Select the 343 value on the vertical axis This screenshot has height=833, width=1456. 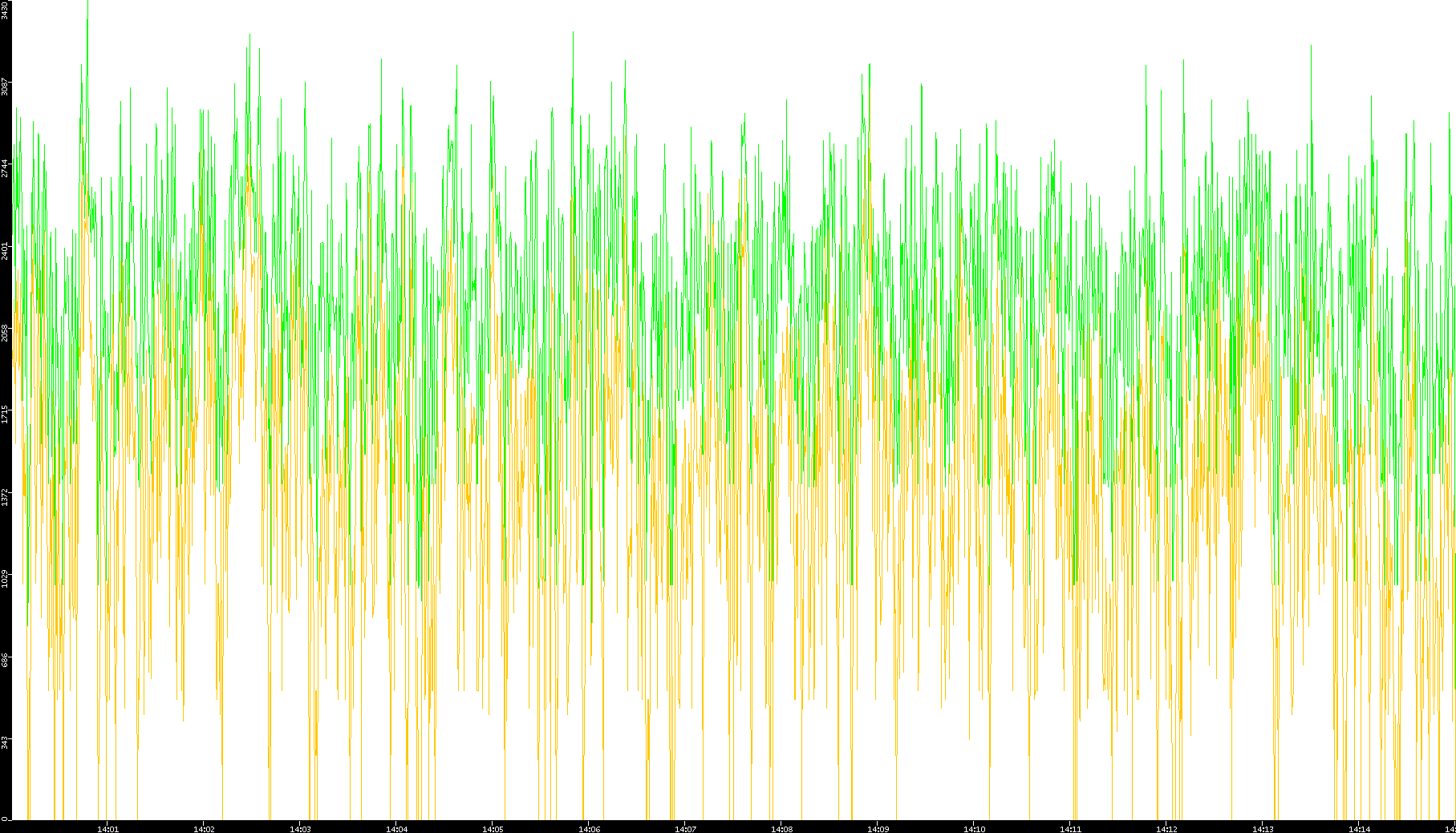(x=6, y=742)
